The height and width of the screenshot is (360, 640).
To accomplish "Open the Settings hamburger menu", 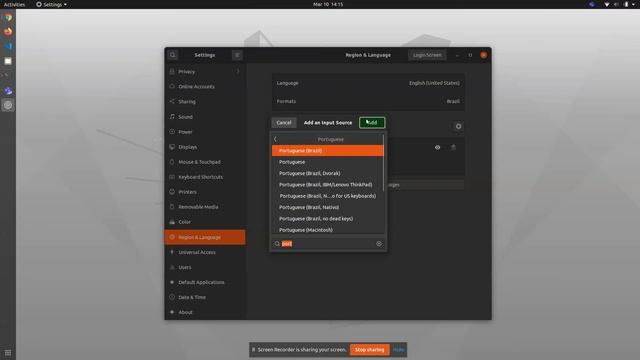I will pyautogui.click(x=237, y=55).
